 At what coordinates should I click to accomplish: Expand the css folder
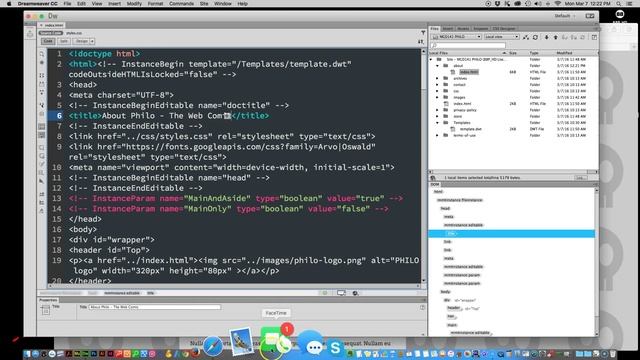(x=437, y=91)
